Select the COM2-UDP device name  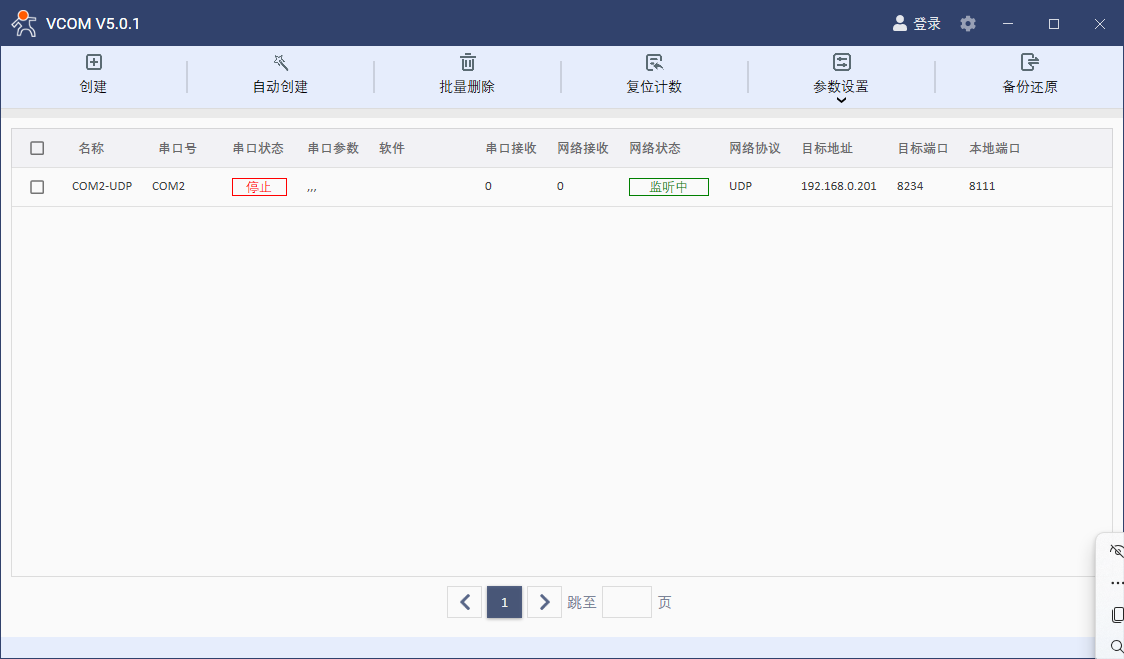(102, 186)
